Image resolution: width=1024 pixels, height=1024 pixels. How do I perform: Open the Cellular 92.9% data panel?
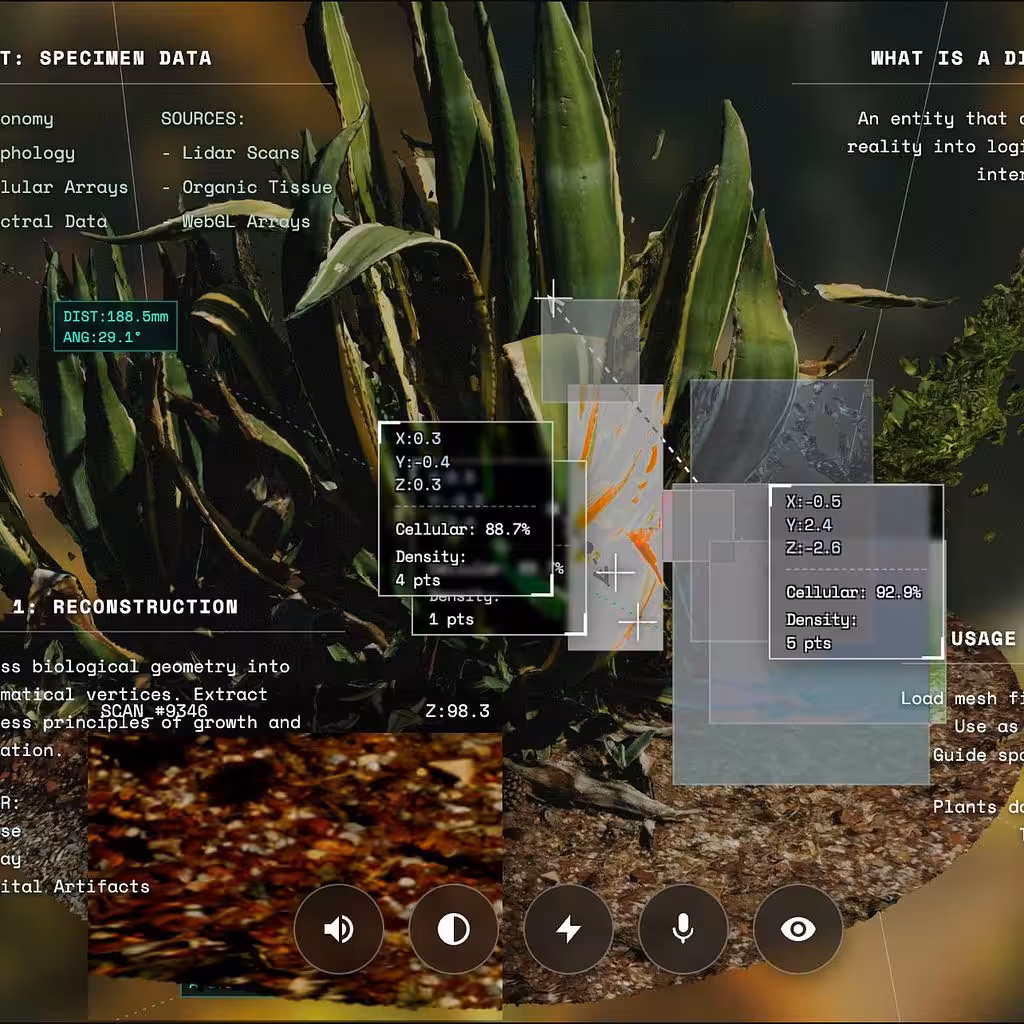(x=856, y=571)
